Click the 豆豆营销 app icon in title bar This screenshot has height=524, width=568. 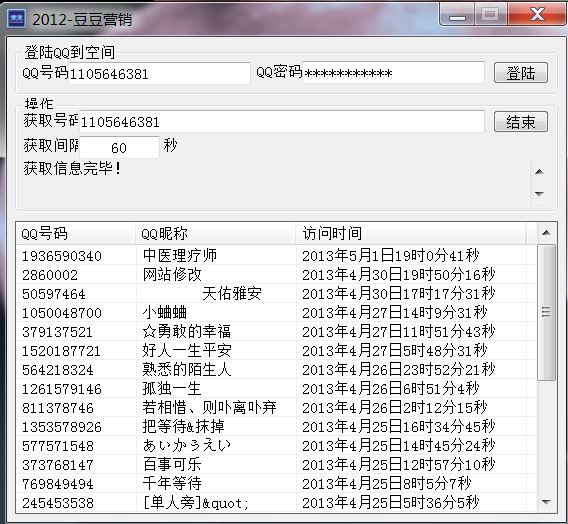point(17,18)
